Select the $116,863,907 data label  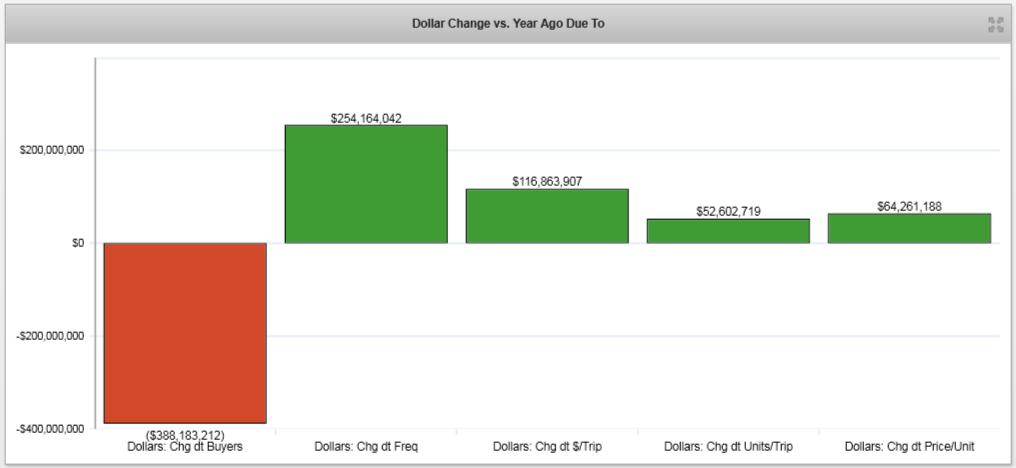547,182
